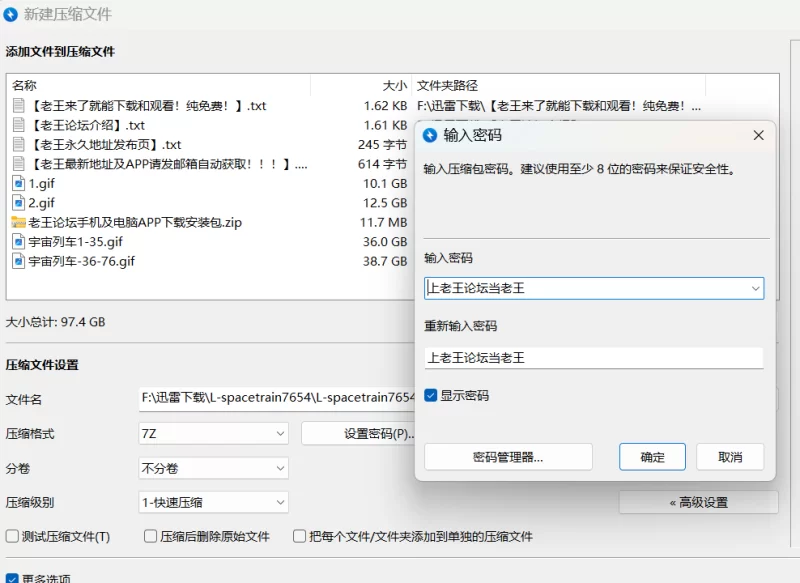Click the 老王论坛介绍.txt document icon

click(x=19, y=125)
